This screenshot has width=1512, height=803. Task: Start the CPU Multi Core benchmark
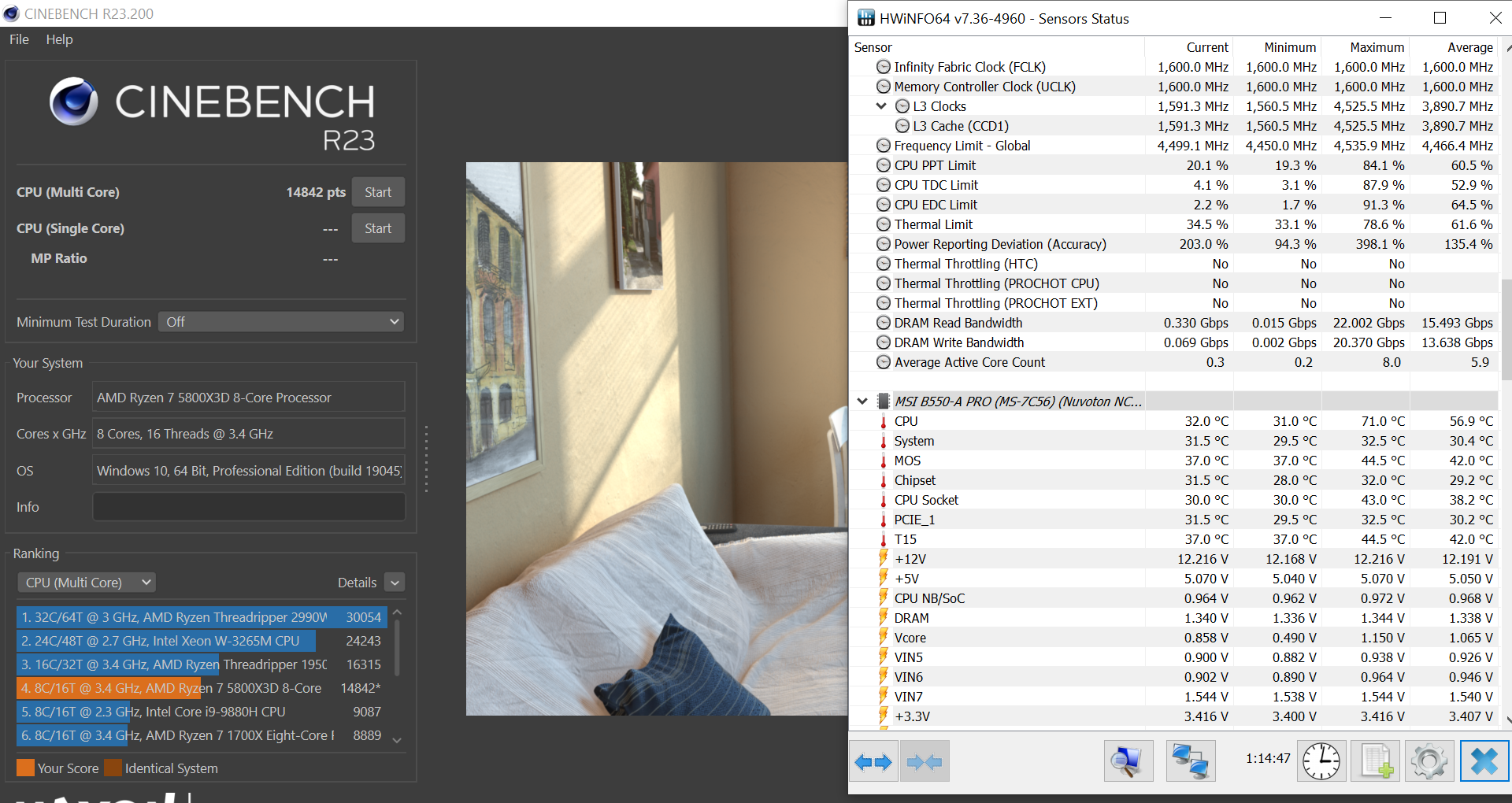coord(378,192)
